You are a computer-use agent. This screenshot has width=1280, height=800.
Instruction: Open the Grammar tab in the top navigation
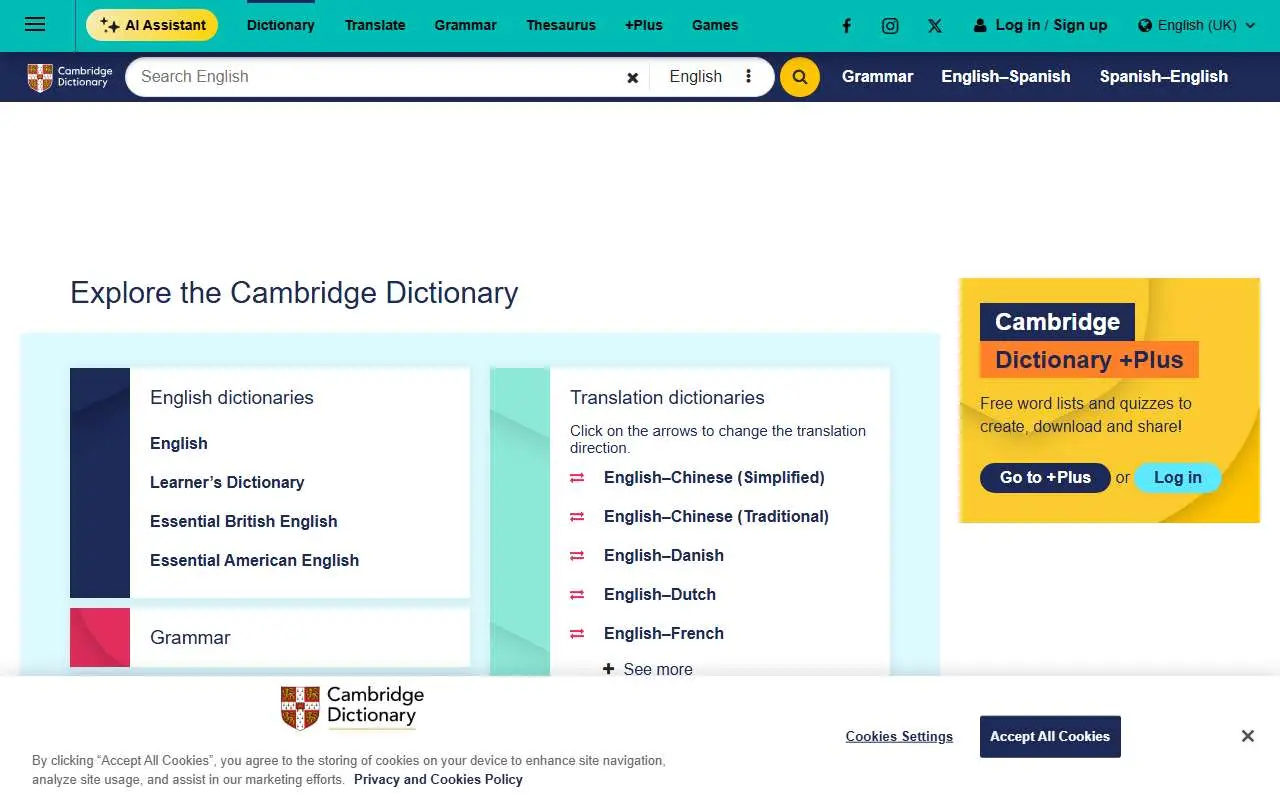466,25
